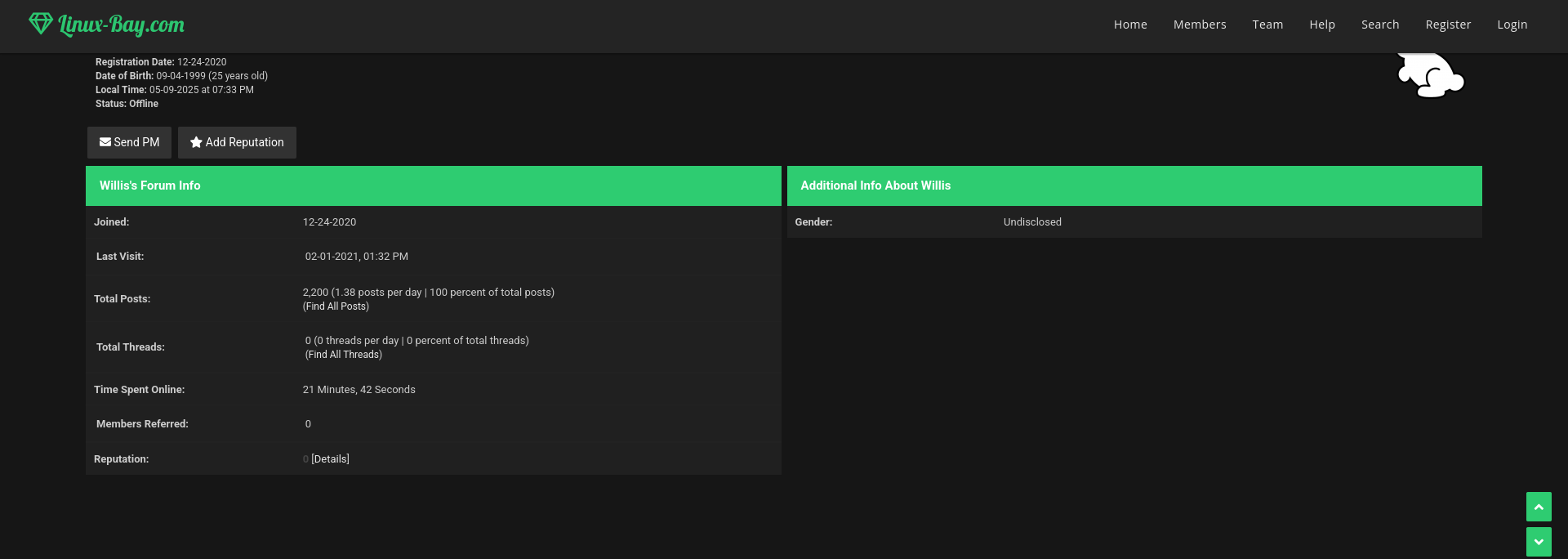View reputation Details link

point(330,459)
